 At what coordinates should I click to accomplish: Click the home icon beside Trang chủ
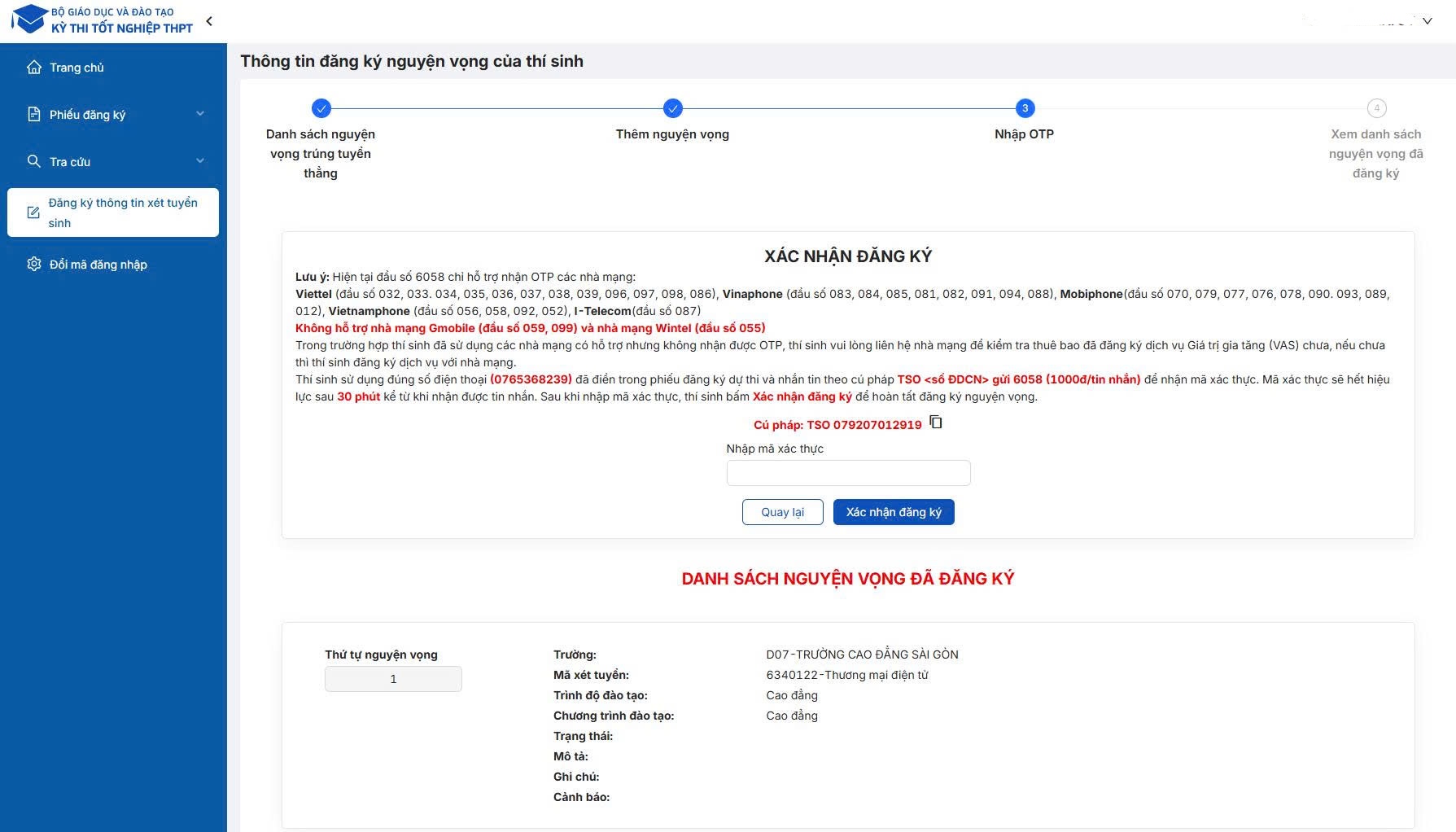(x=34, y=68)
